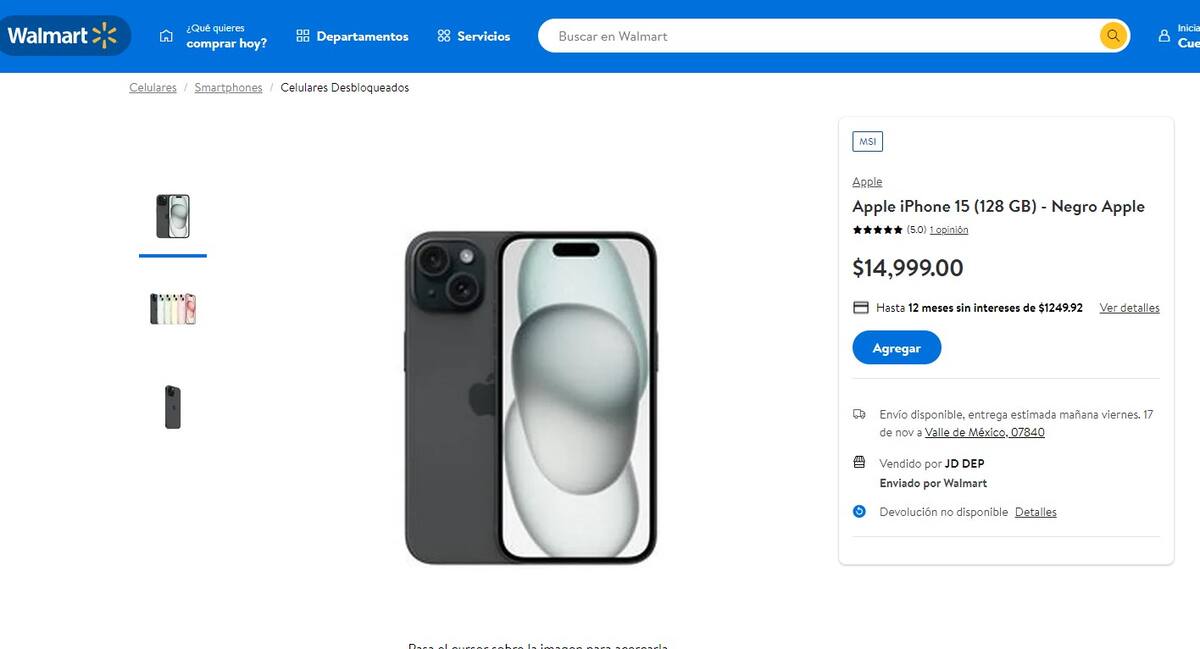Show the multi-color iPhones thumbnail
This screenshot has width=1200, height=649.
pos(173,309)
